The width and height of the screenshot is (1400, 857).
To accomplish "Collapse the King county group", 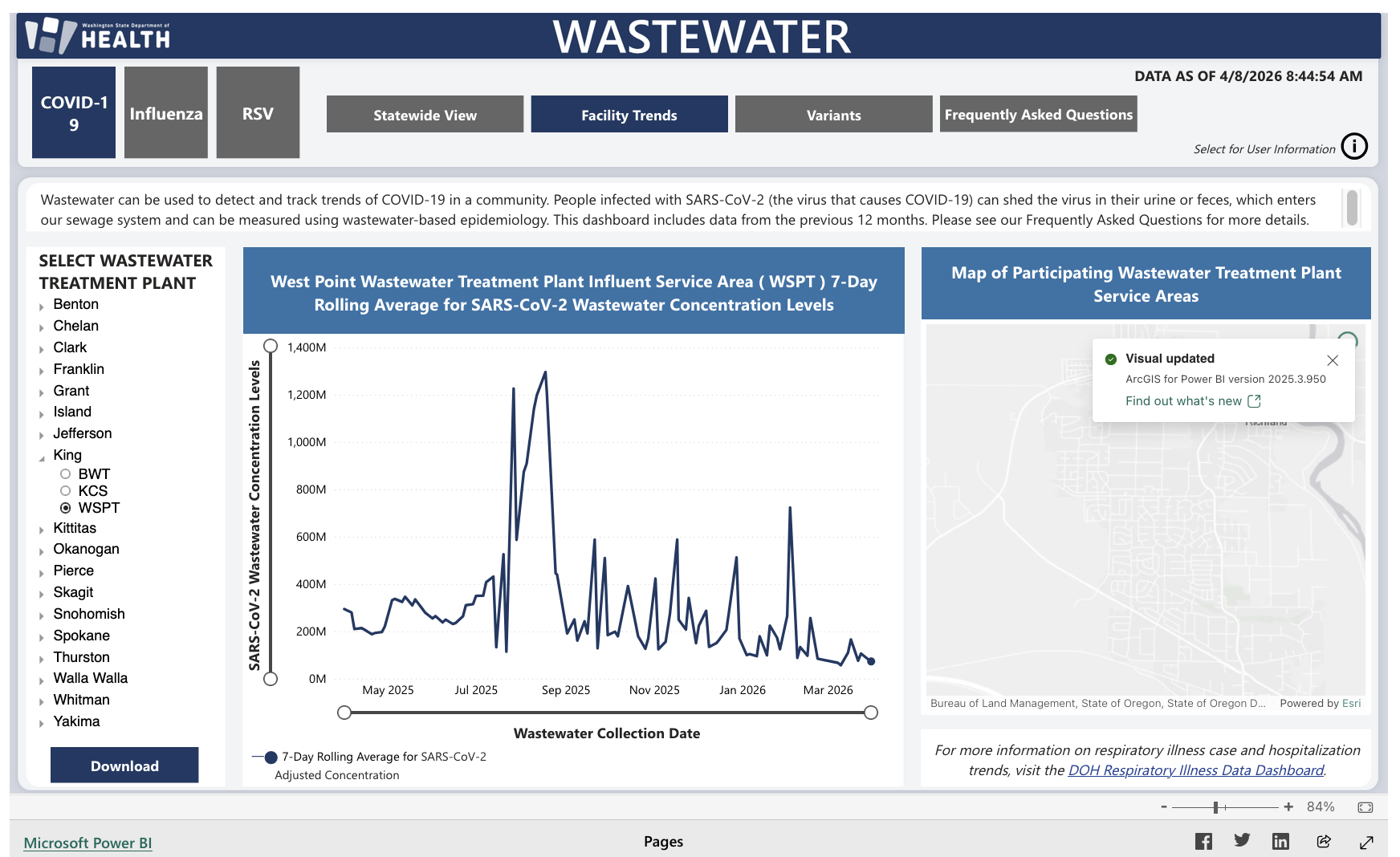I will [42, 457].
